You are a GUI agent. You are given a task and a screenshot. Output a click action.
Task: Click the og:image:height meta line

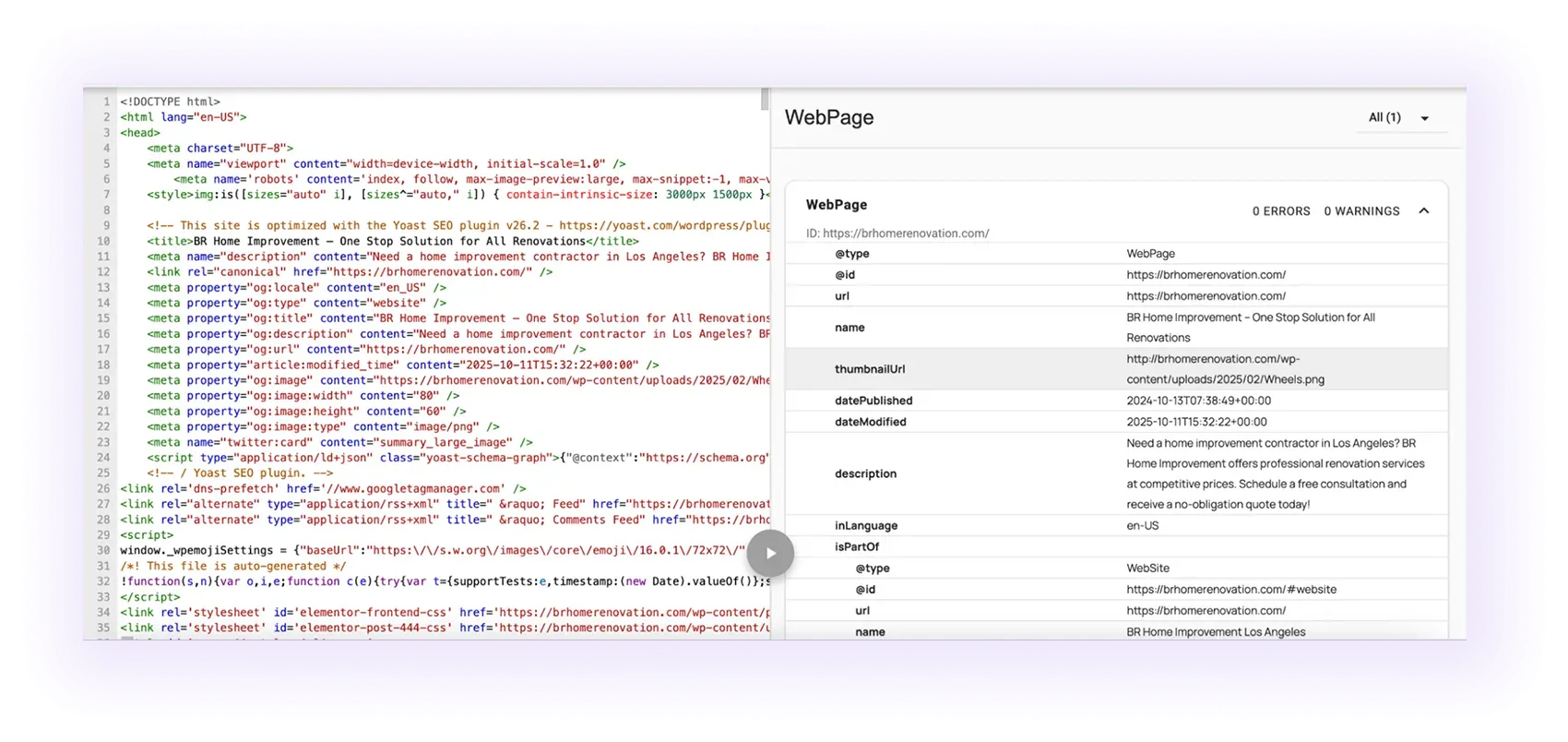306,412
